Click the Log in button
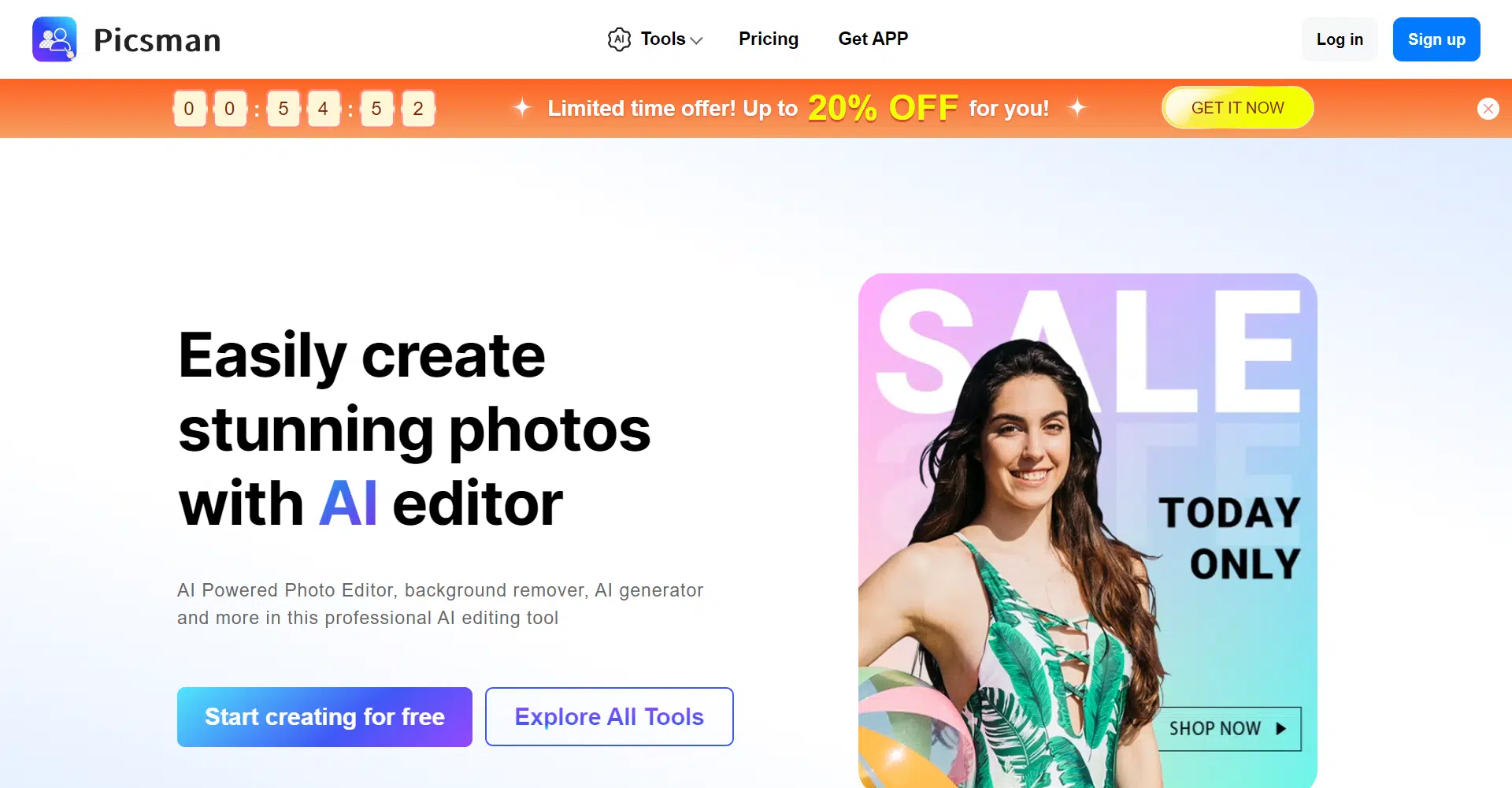Viewport: 1512px width, 788px height. (x=1340, y=39)
